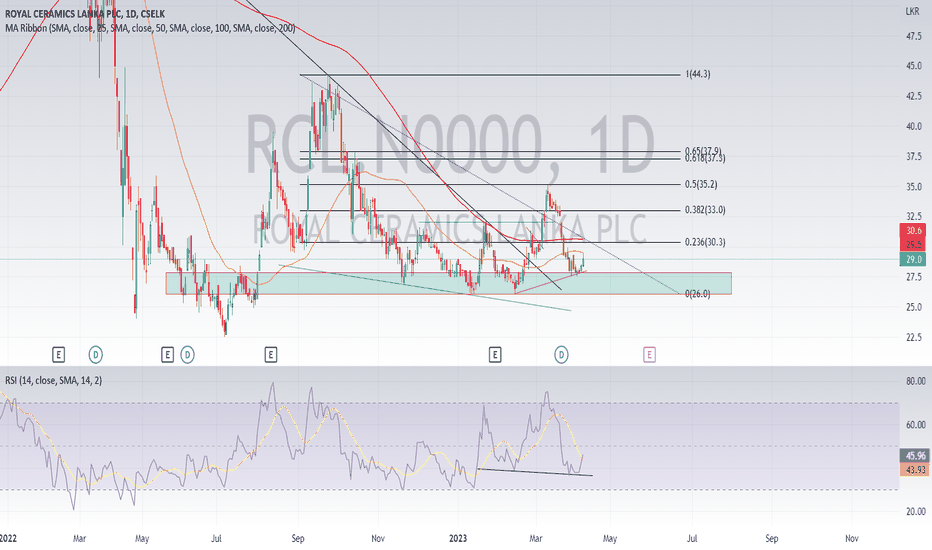Click the 45.96 RSI value label

(x=915, y=456)
